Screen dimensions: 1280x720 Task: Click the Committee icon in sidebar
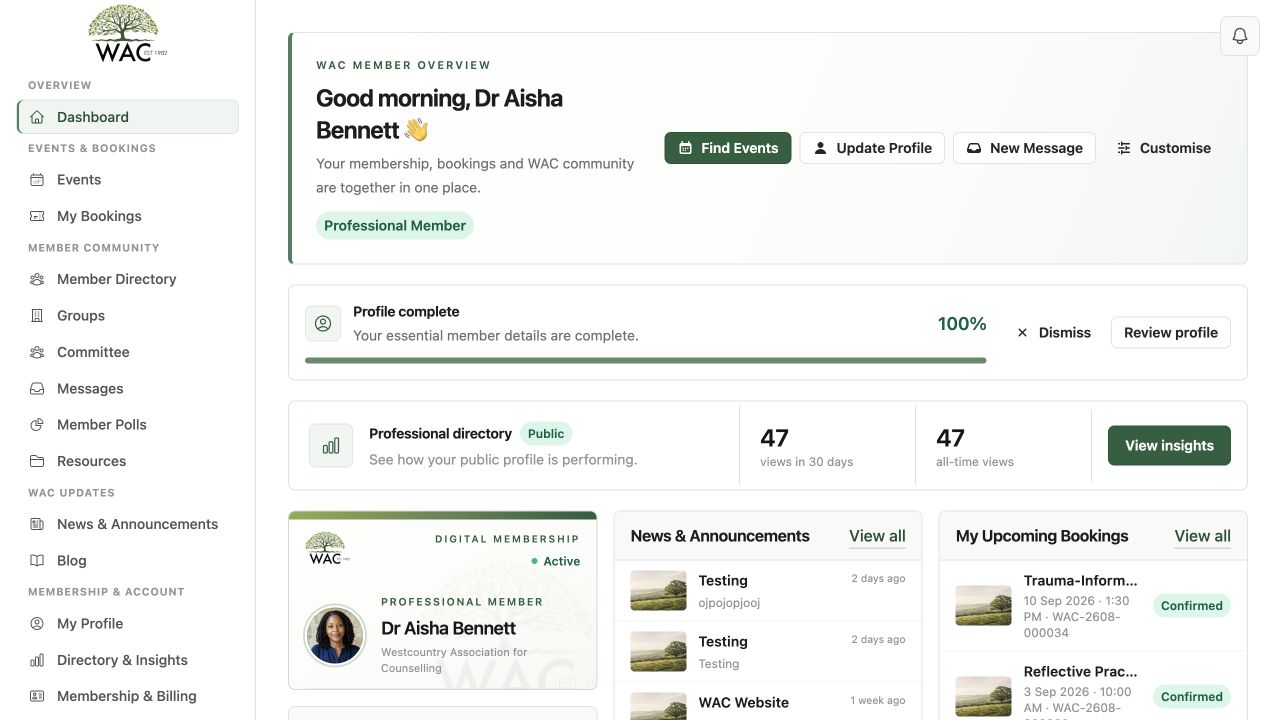pos(37,352)
